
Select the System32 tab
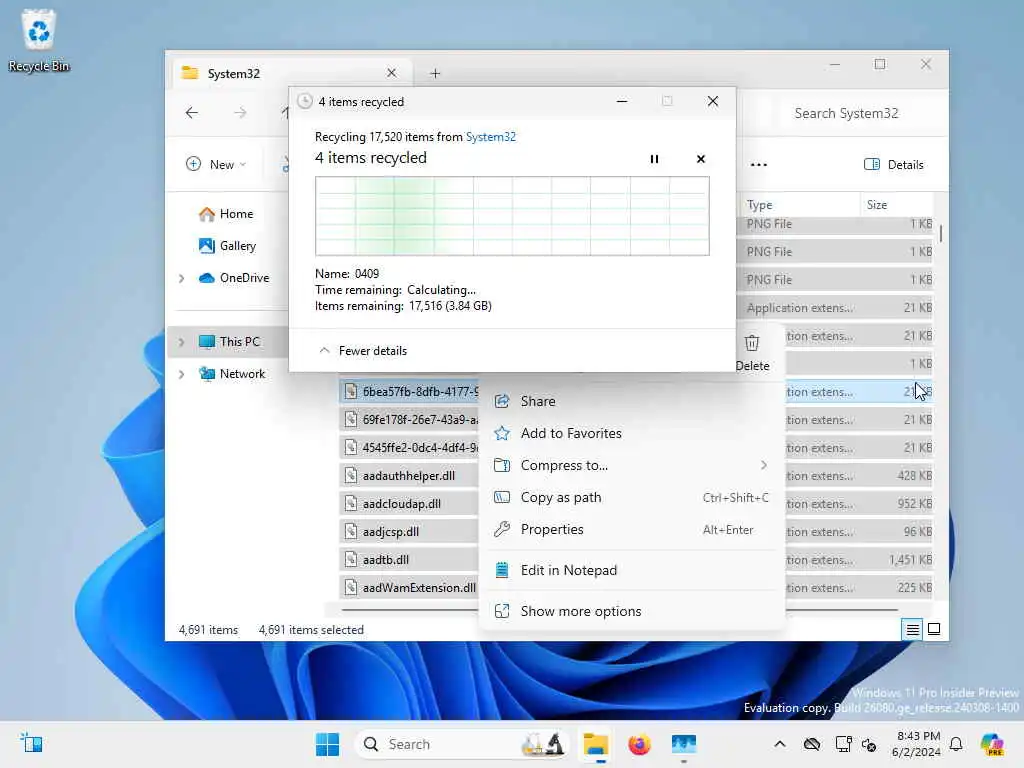pos(292,73)
